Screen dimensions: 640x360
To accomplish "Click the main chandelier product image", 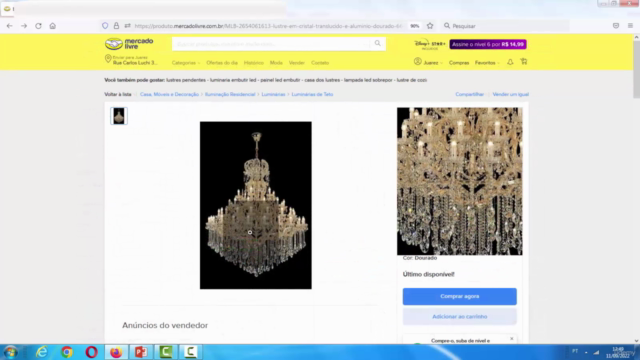I will pyautogui.click(x=256, y=205).
